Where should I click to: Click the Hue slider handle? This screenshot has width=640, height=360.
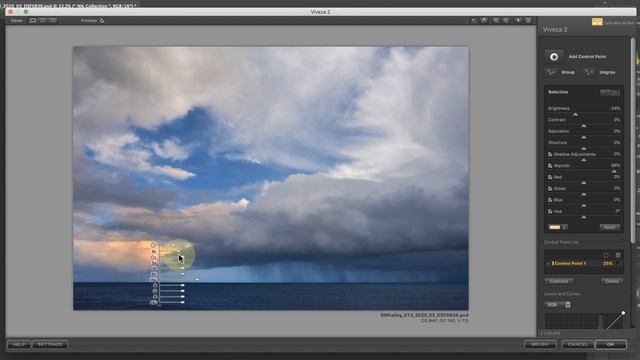coord(584,218)
